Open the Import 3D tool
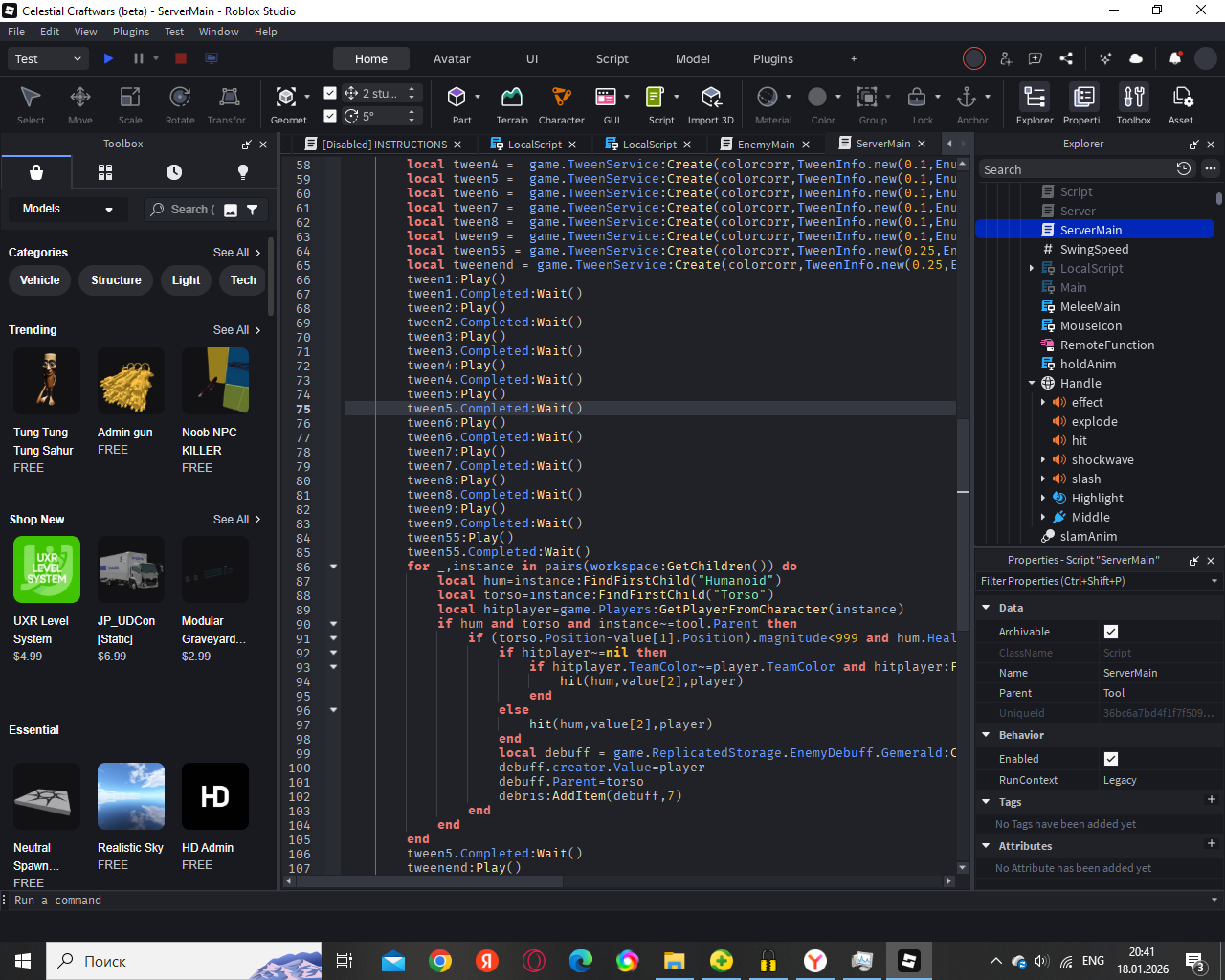 (710, 98)
